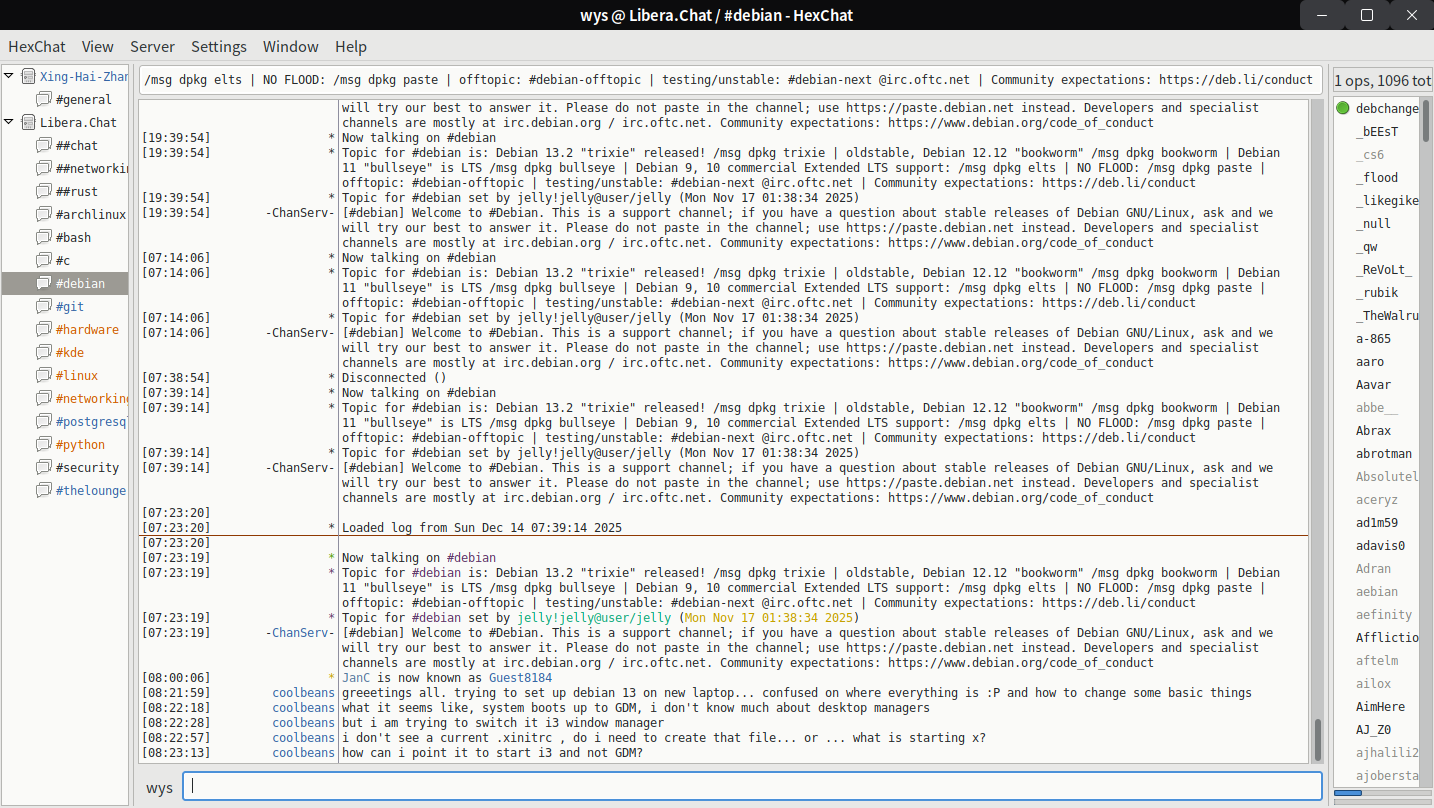Image resolution: width=1434 pixels, height=808 pixels.
Task: Select the #python channel icon
Action: (43, 444)
